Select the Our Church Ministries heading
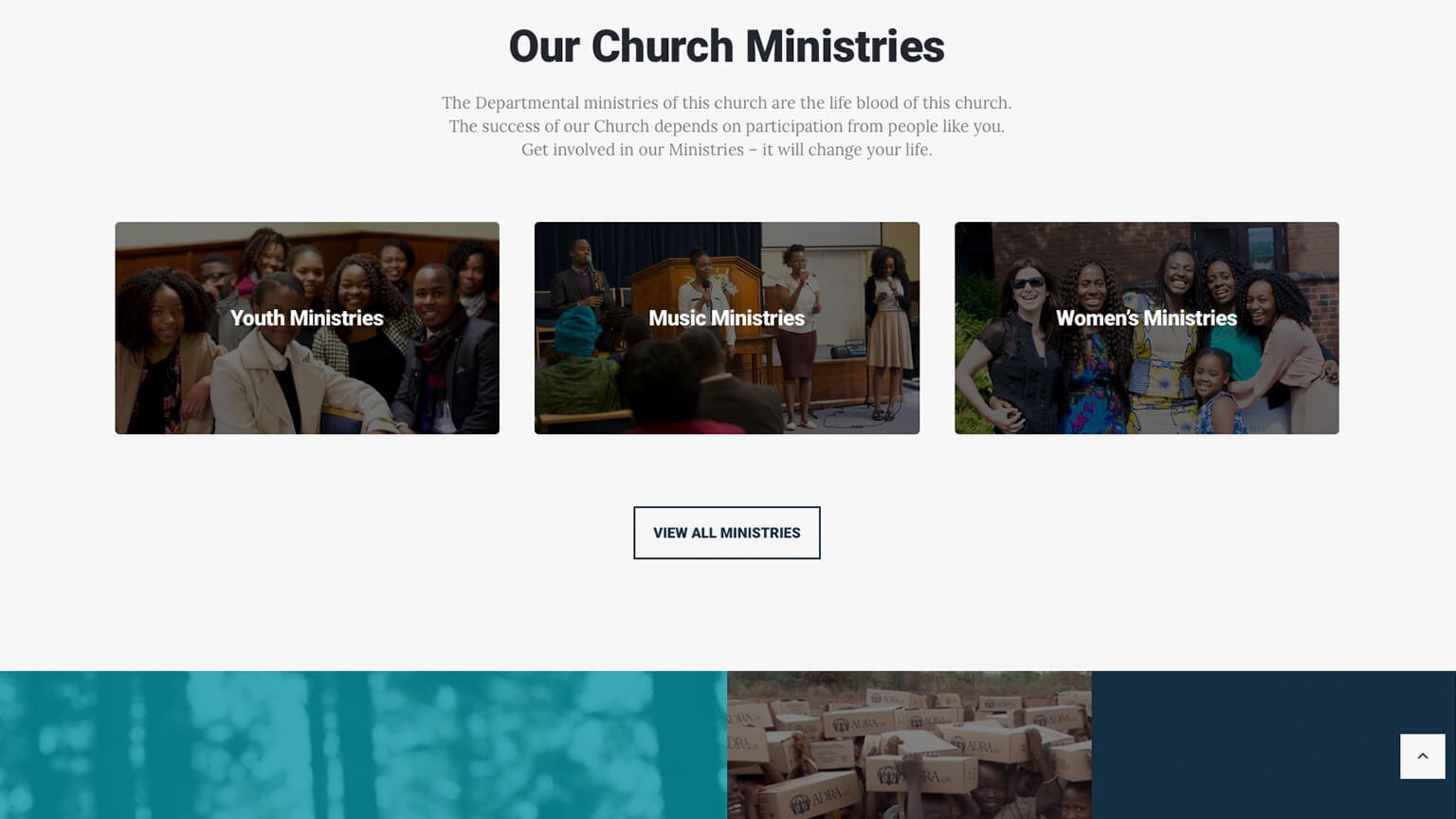This screenshot has height=819, width=1456. point(726,46)
